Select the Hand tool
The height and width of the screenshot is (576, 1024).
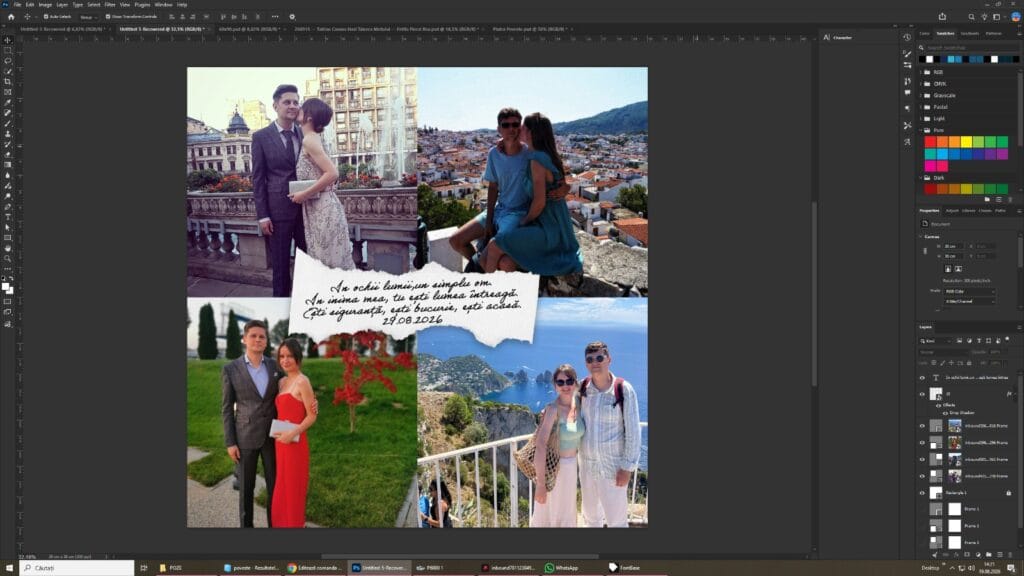[8, 248]
